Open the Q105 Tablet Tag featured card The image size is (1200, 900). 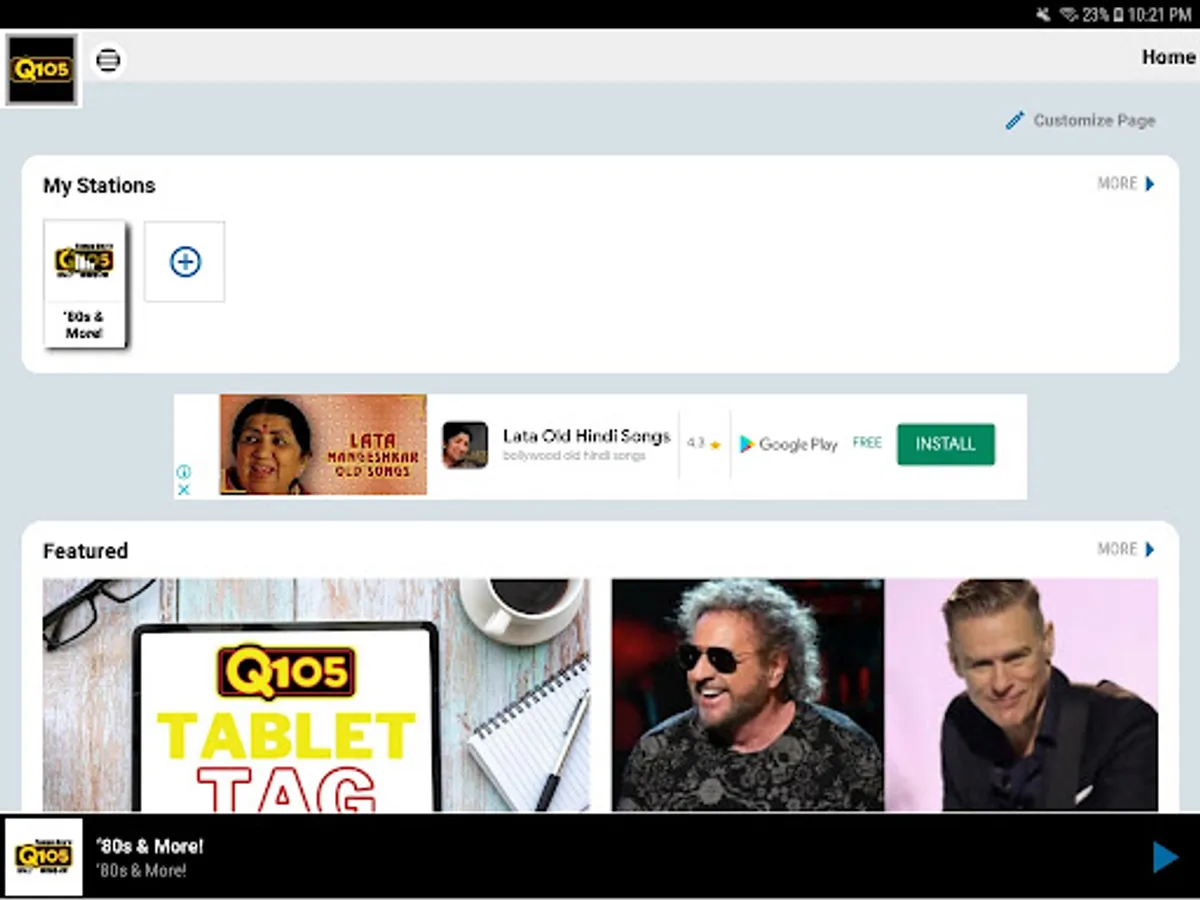[316, 695]
